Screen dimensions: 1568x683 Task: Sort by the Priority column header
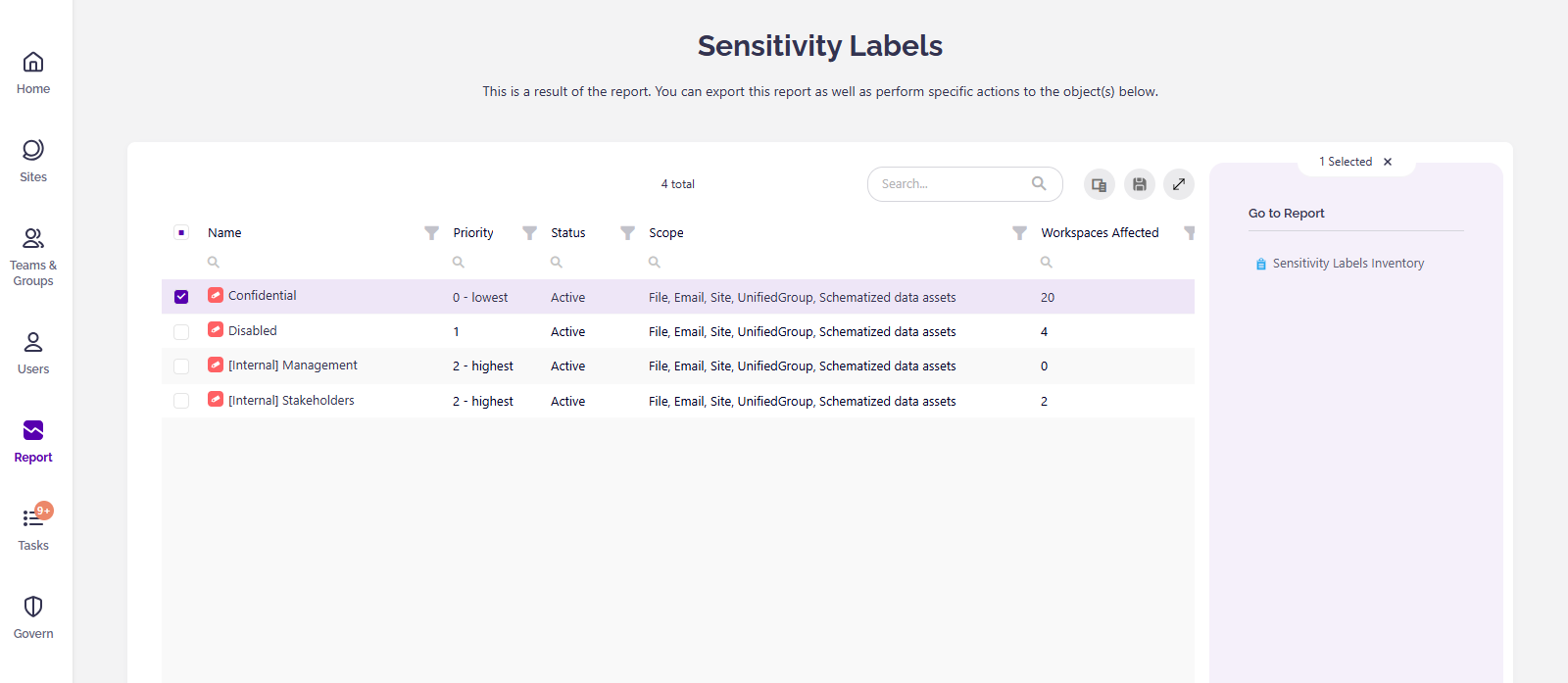[473, 233]
